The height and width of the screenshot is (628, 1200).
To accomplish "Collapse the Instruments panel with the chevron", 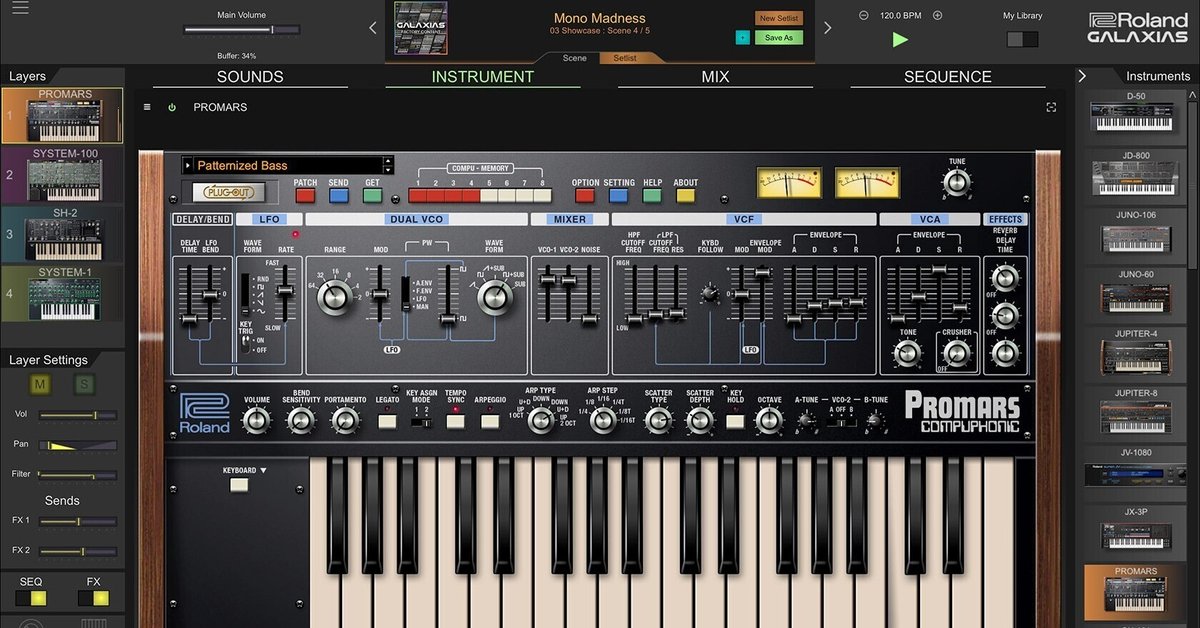I will [1082, 76].
